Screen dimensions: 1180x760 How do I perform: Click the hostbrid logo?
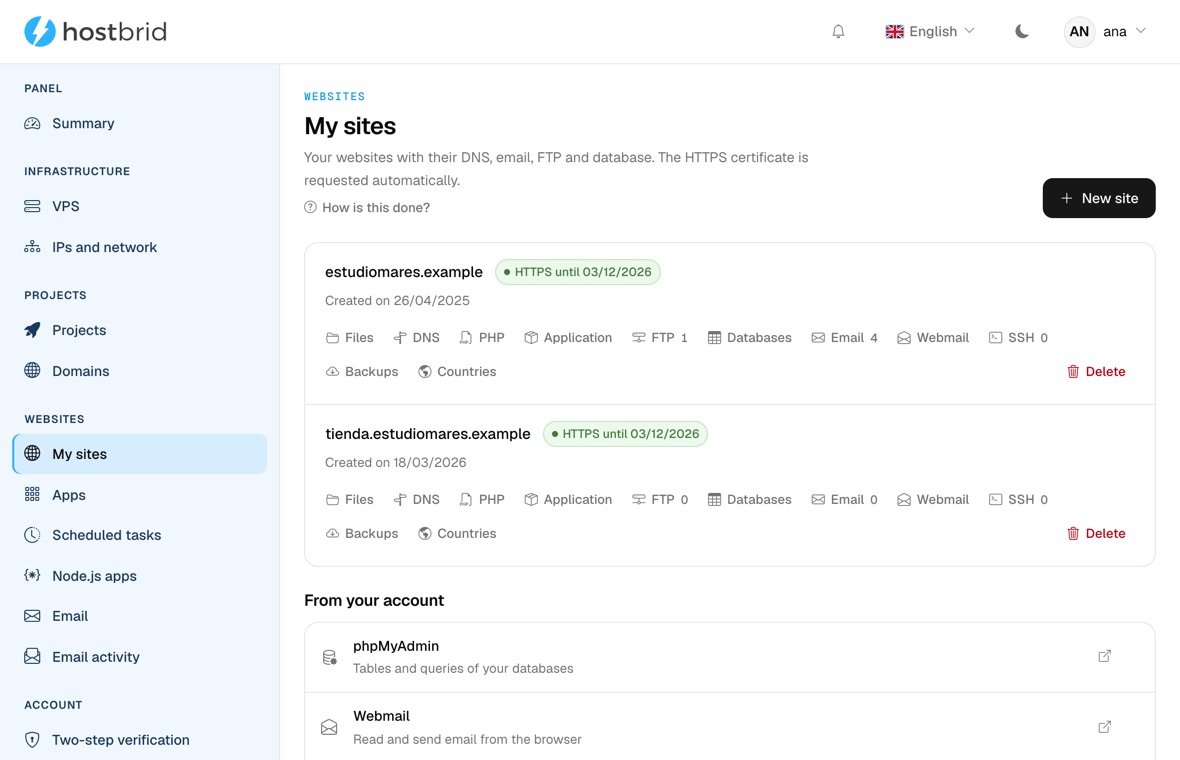95,32
